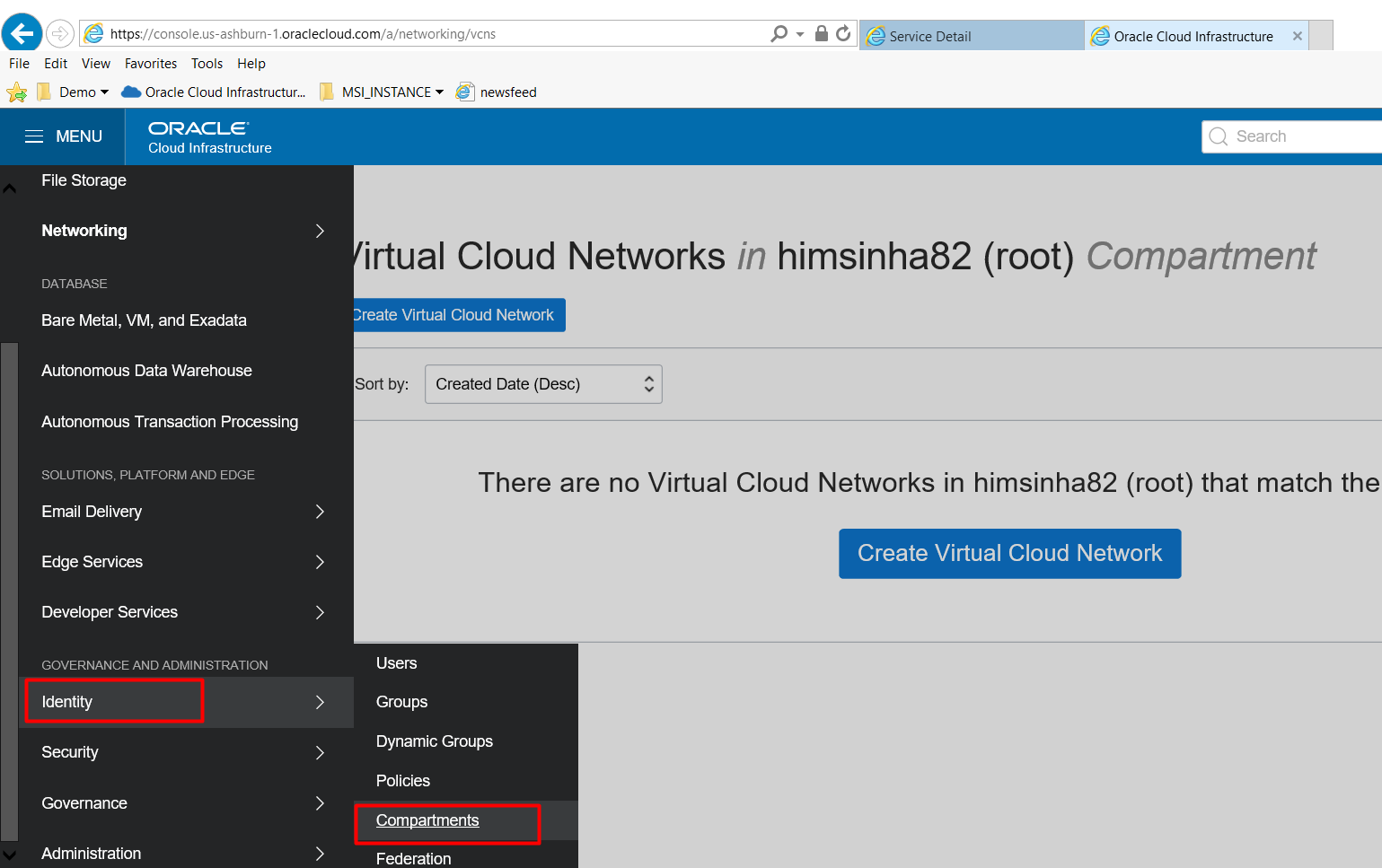Screen dimensions: 1382x868
Task: Click the browser back arrow button
Action: point(22,34)
